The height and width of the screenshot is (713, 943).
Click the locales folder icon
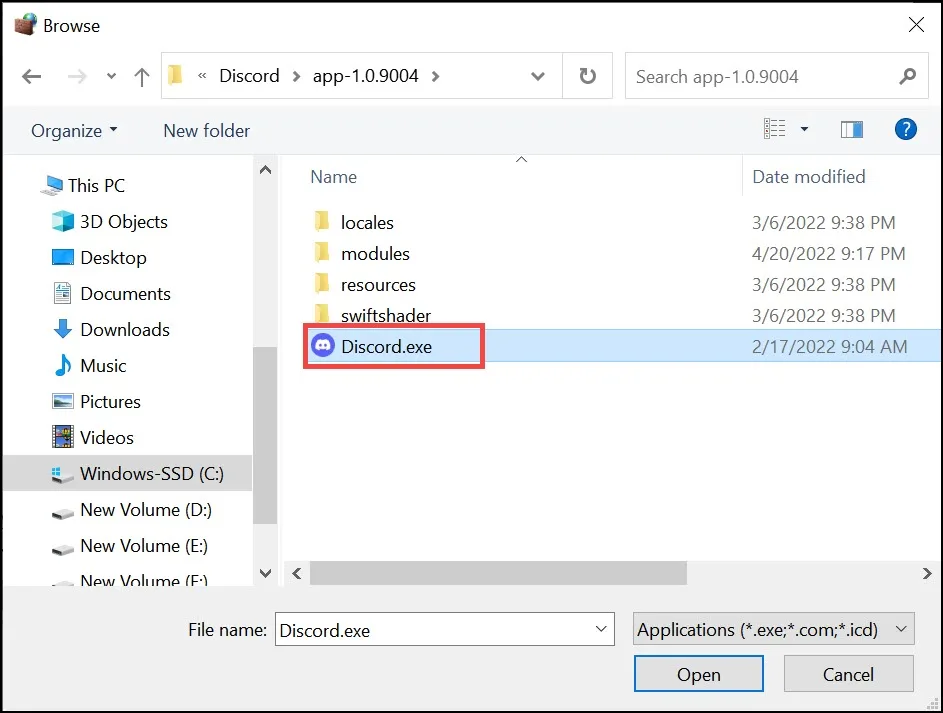322,221
